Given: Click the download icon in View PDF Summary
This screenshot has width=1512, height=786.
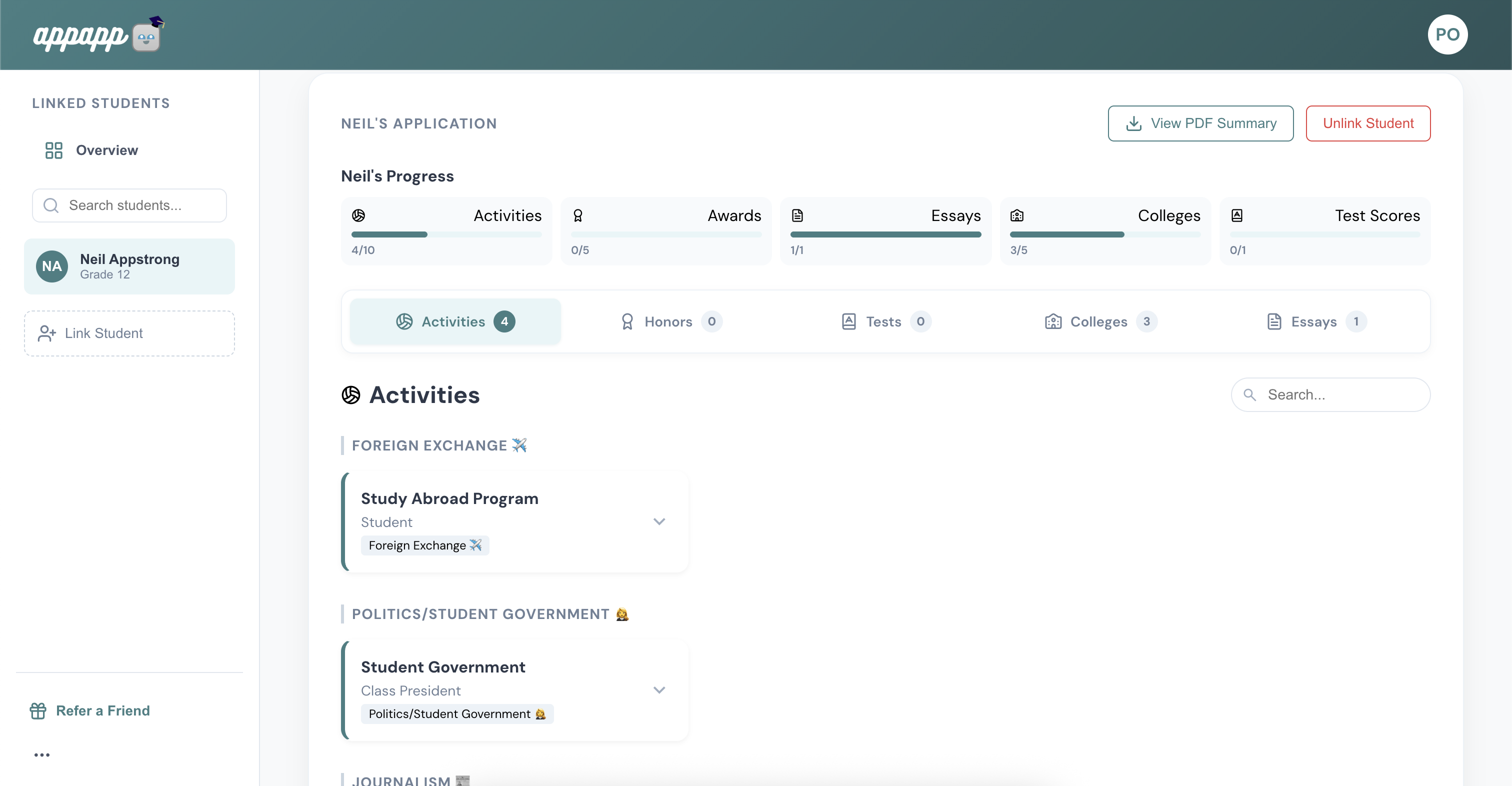Looking at the screenshot, I should point(1133,123).
